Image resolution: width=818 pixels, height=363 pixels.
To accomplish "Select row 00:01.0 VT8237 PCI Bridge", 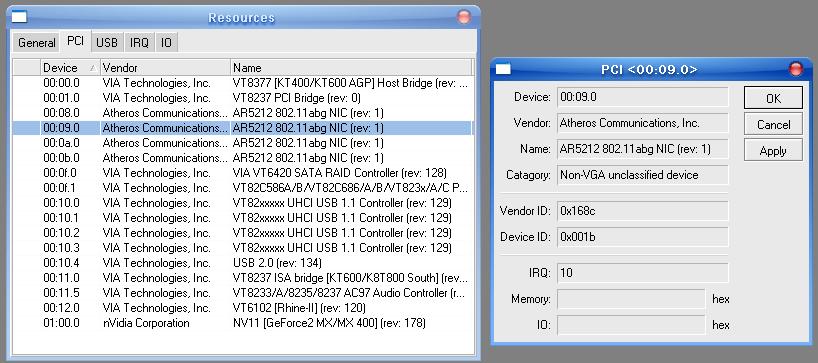I will 243,98.
